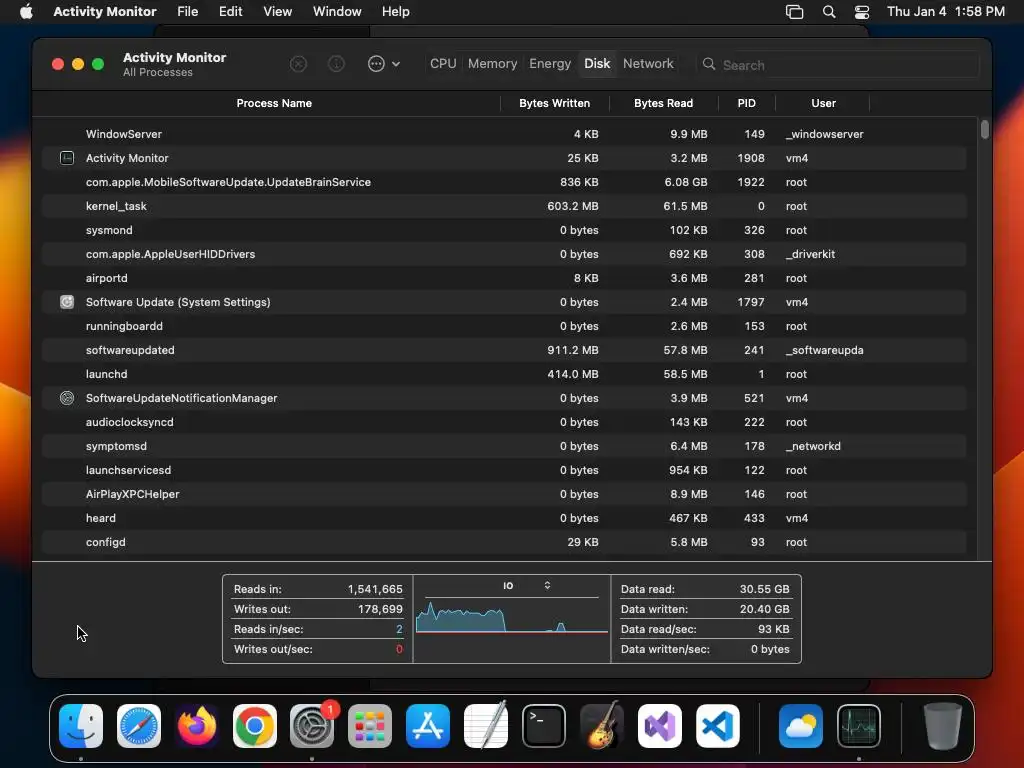Click the disk activity IO graph
This screenshot has height=768, width=1024.
pos(512,618)
